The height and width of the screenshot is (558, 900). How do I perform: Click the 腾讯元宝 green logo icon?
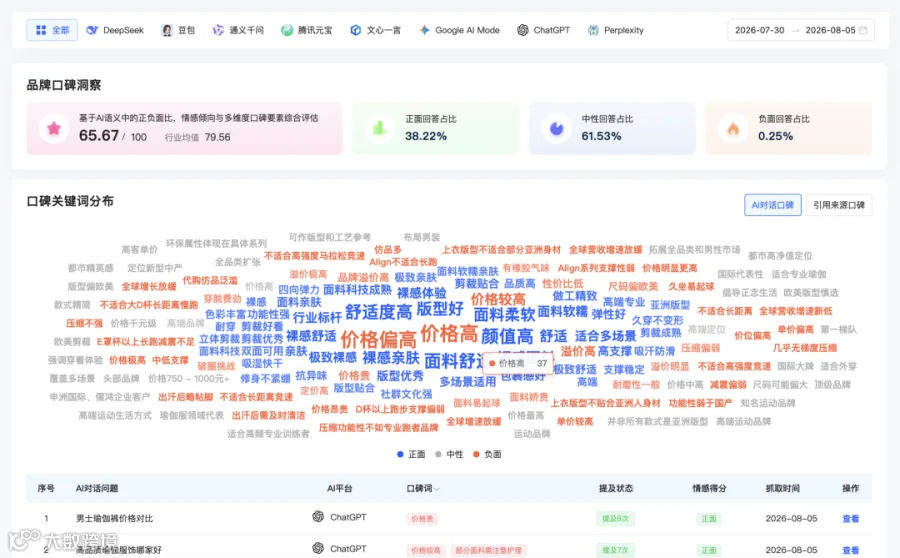click(286, 30)
